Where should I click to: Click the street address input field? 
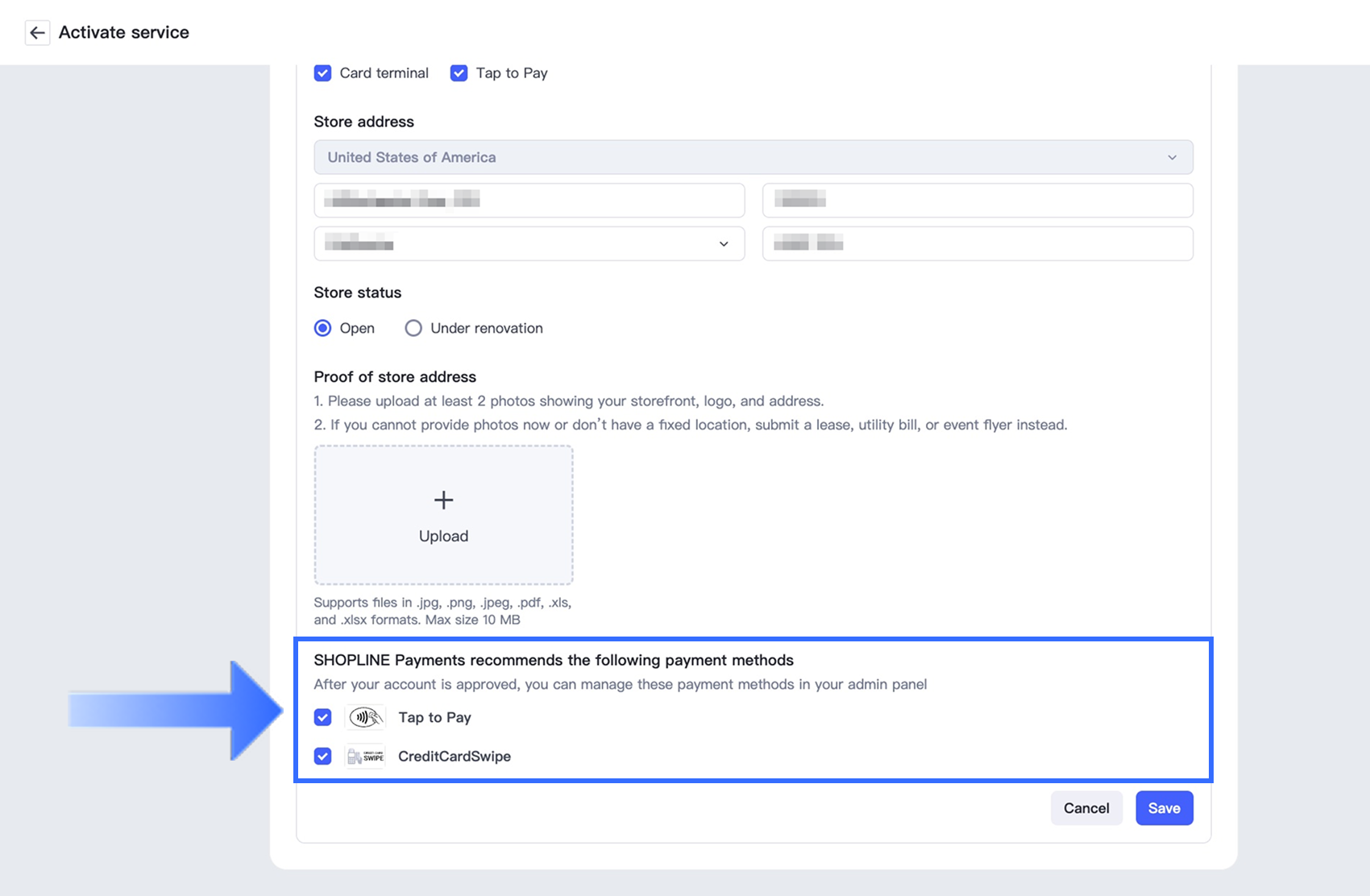pos(529,200)
